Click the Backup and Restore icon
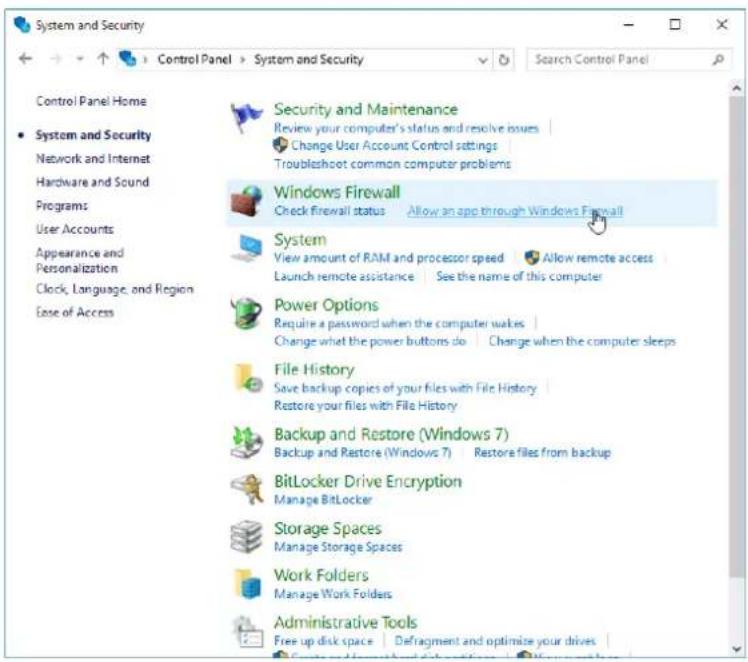The image size is (748, 662). point(246,442)
